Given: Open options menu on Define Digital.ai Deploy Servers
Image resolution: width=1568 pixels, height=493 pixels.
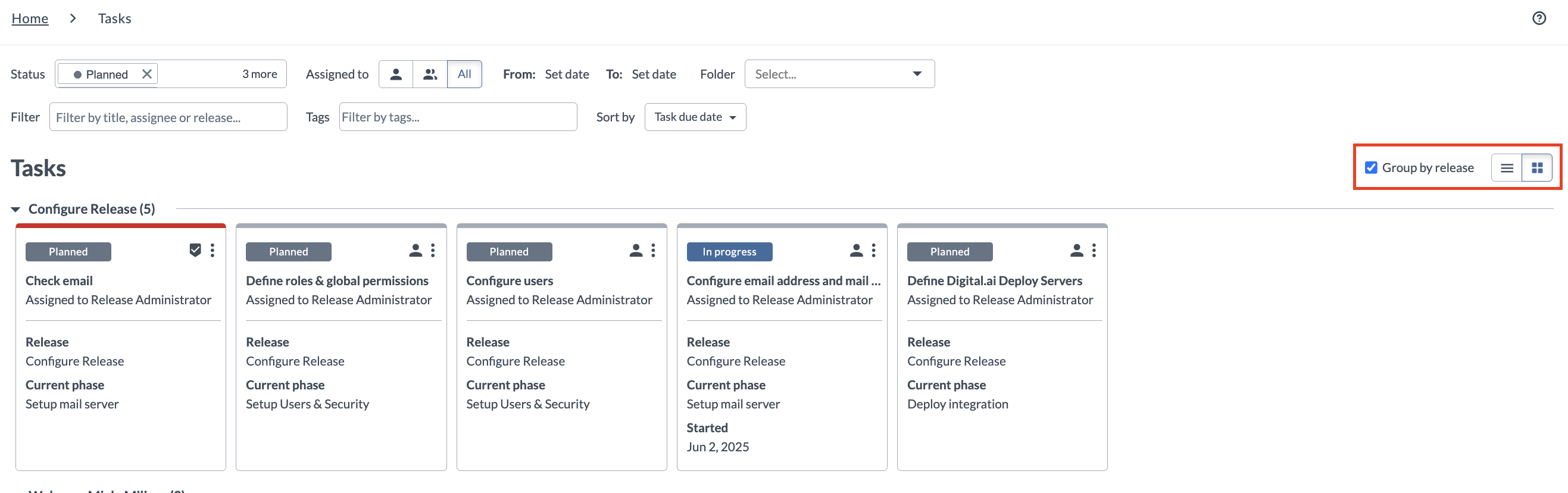Looking at the screenshot, I should point(1094,250).
